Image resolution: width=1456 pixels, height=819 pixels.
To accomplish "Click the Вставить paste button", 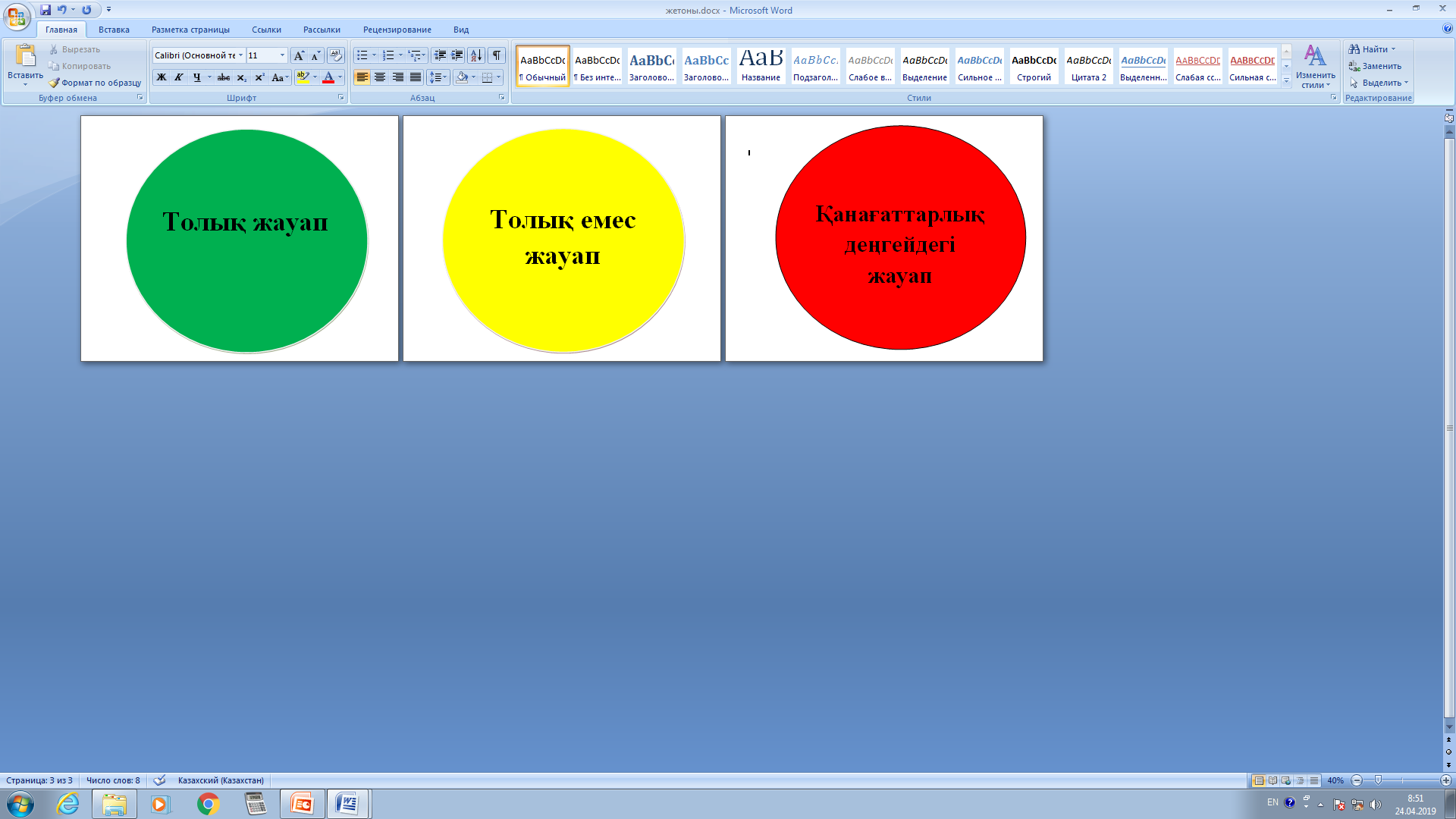I will pyautogui.click(x=25, y=65).
